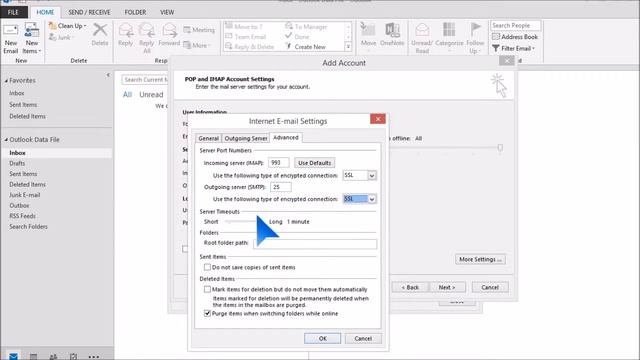Open Mail view in navigation bar
640x360 pixels.
[13, 356]
